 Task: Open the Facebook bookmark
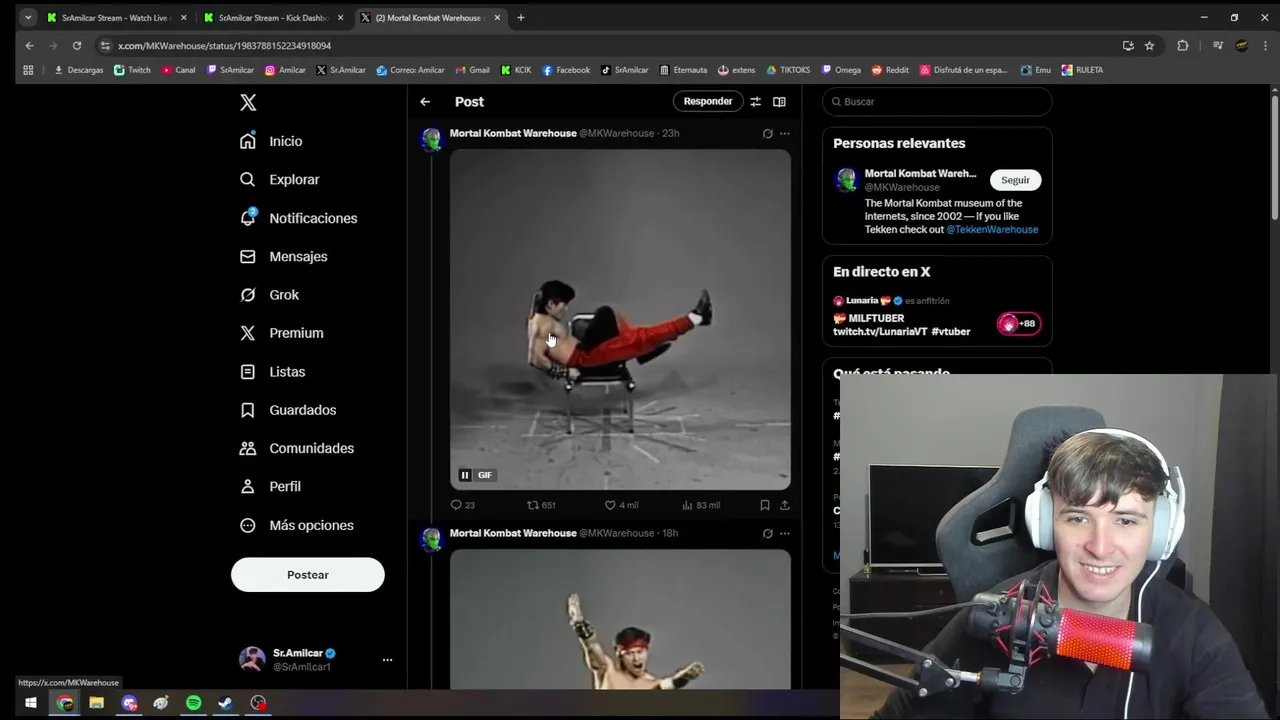click(x=566, y=70)
